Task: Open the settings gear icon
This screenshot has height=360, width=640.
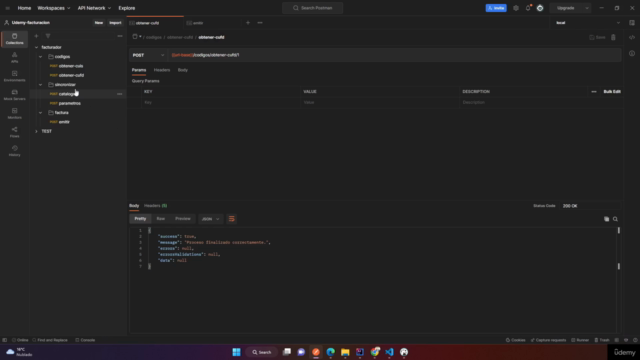Action: 516,8
